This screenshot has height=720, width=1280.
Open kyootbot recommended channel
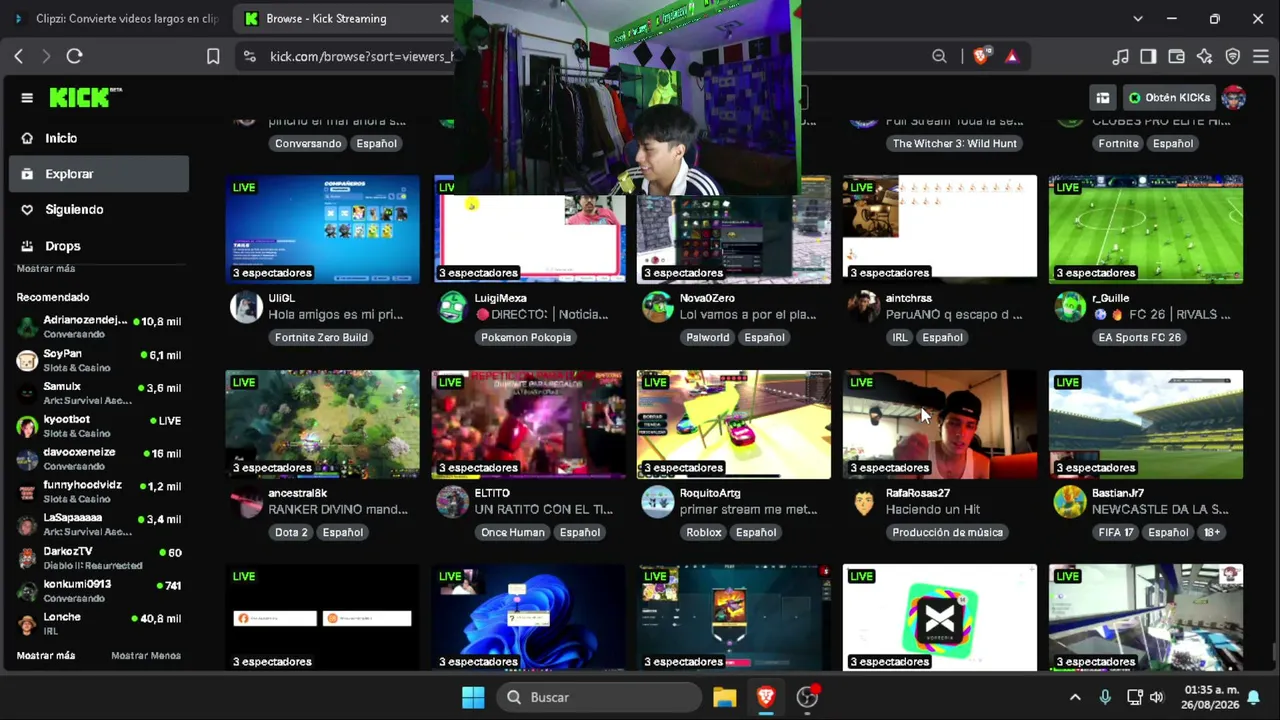tap(99, 426)
